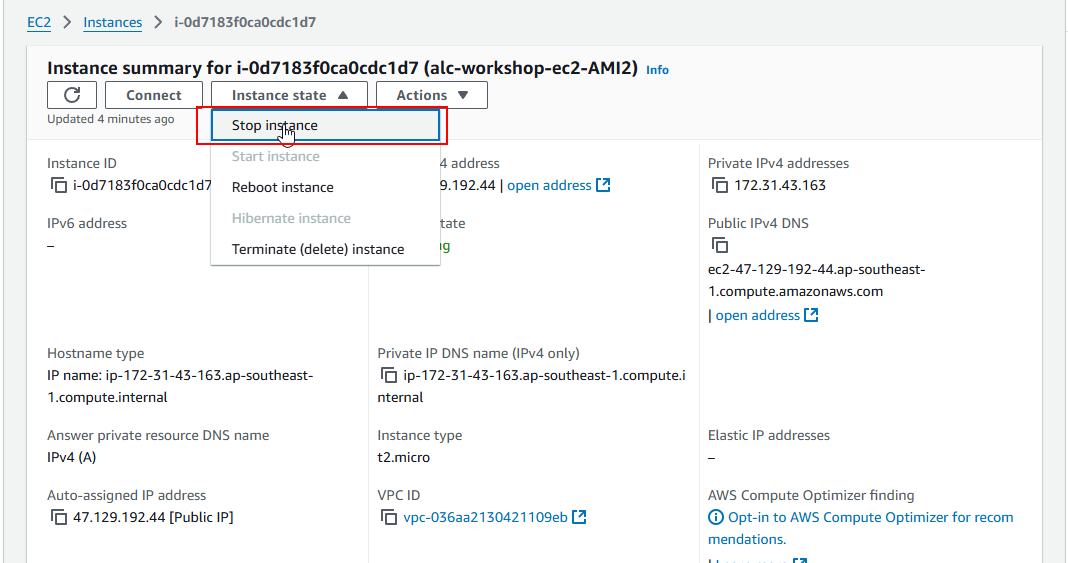Select Terminate (delete) instance option
Viewport: 1068px width, 563px height.
coord(318,249)
